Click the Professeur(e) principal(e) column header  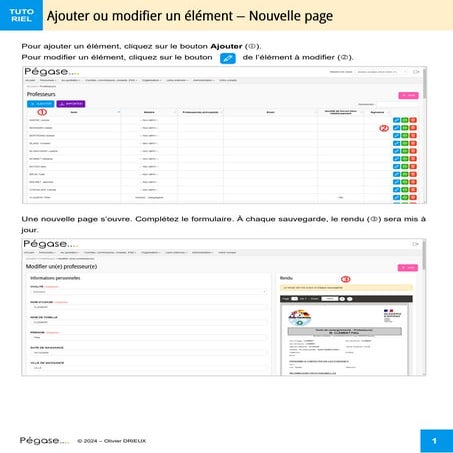(x=200, y=112)
